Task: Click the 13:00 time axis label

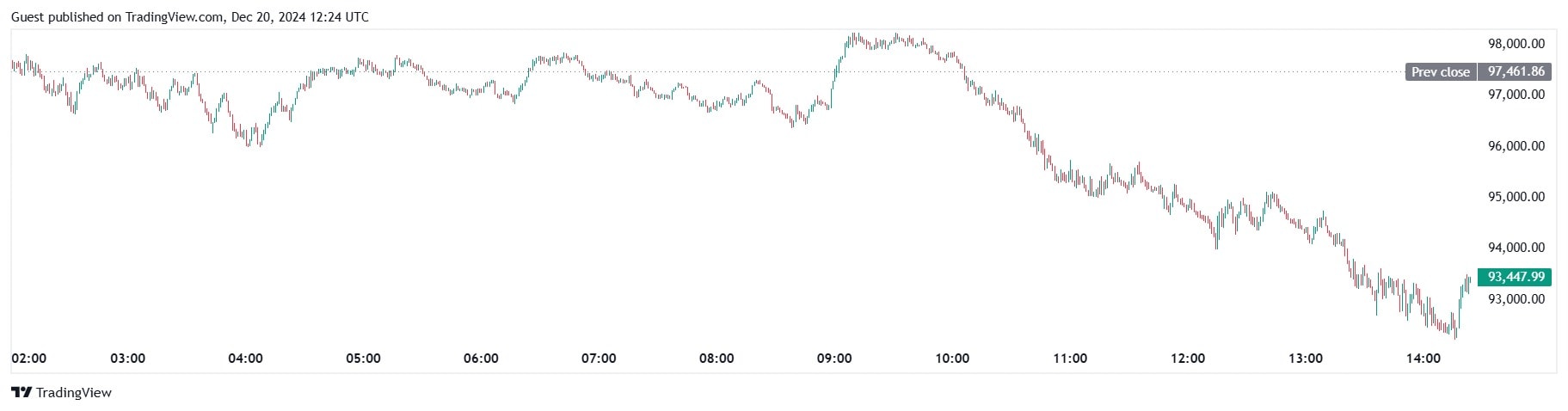Action: (x=1306, y=359)
